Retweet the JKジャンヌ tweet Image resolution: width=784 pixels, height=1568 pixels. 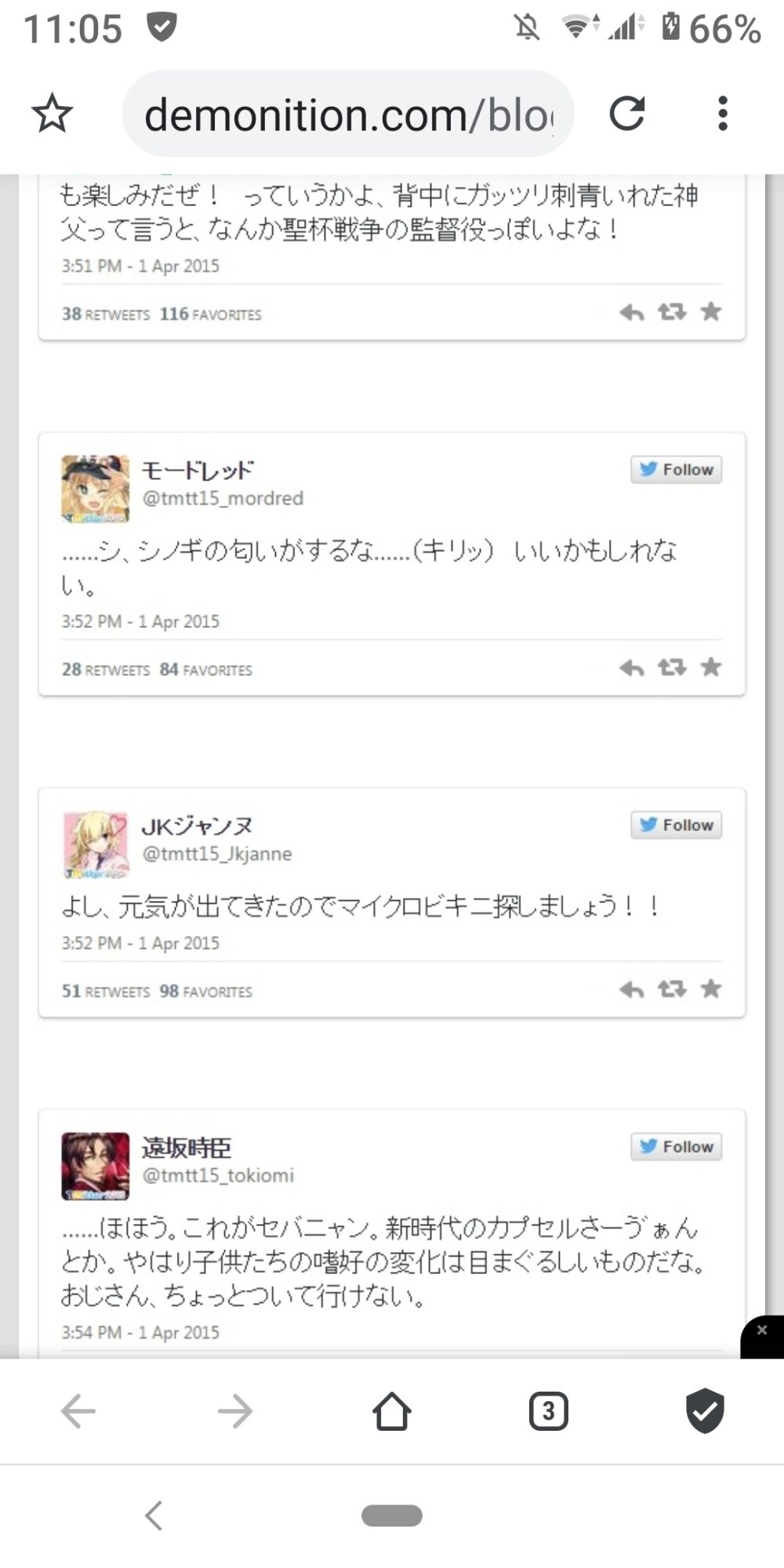tap(672, 989)
